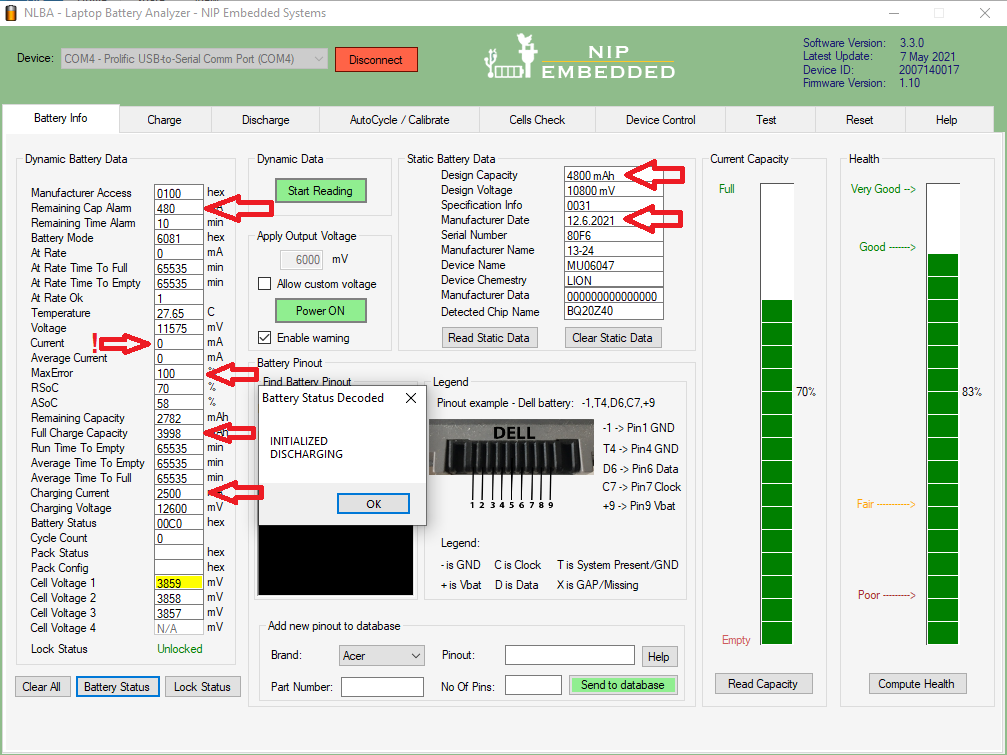Open the Device COM port dropdown

(194, 59)
